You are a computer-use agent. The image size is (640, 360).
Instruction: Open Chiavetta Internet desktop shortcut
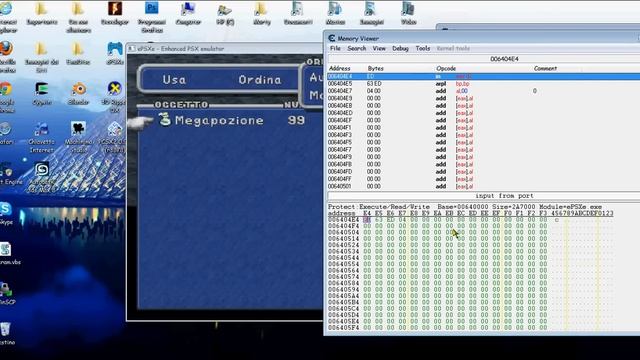coord(41,129)
